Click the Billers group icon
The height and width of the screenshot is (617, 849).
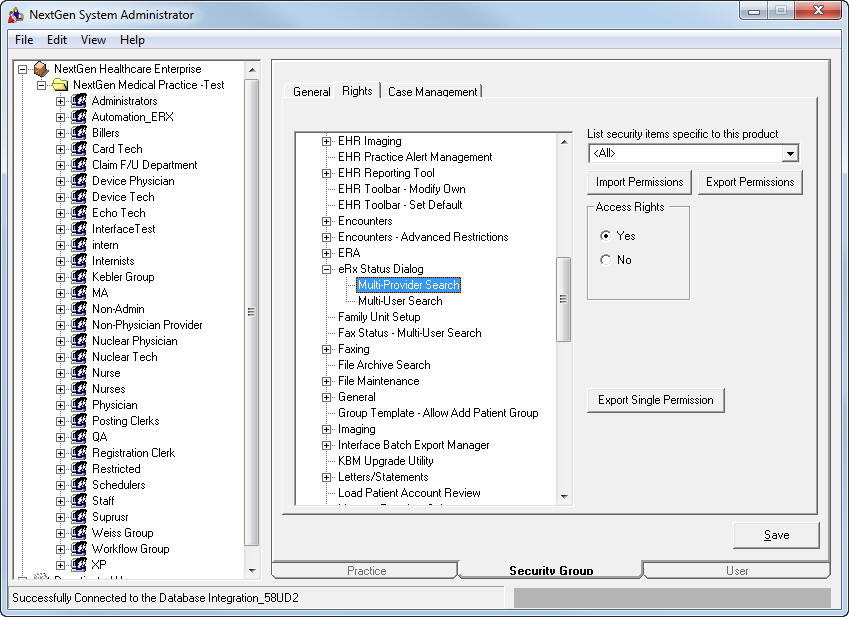[x=79, y=133]
